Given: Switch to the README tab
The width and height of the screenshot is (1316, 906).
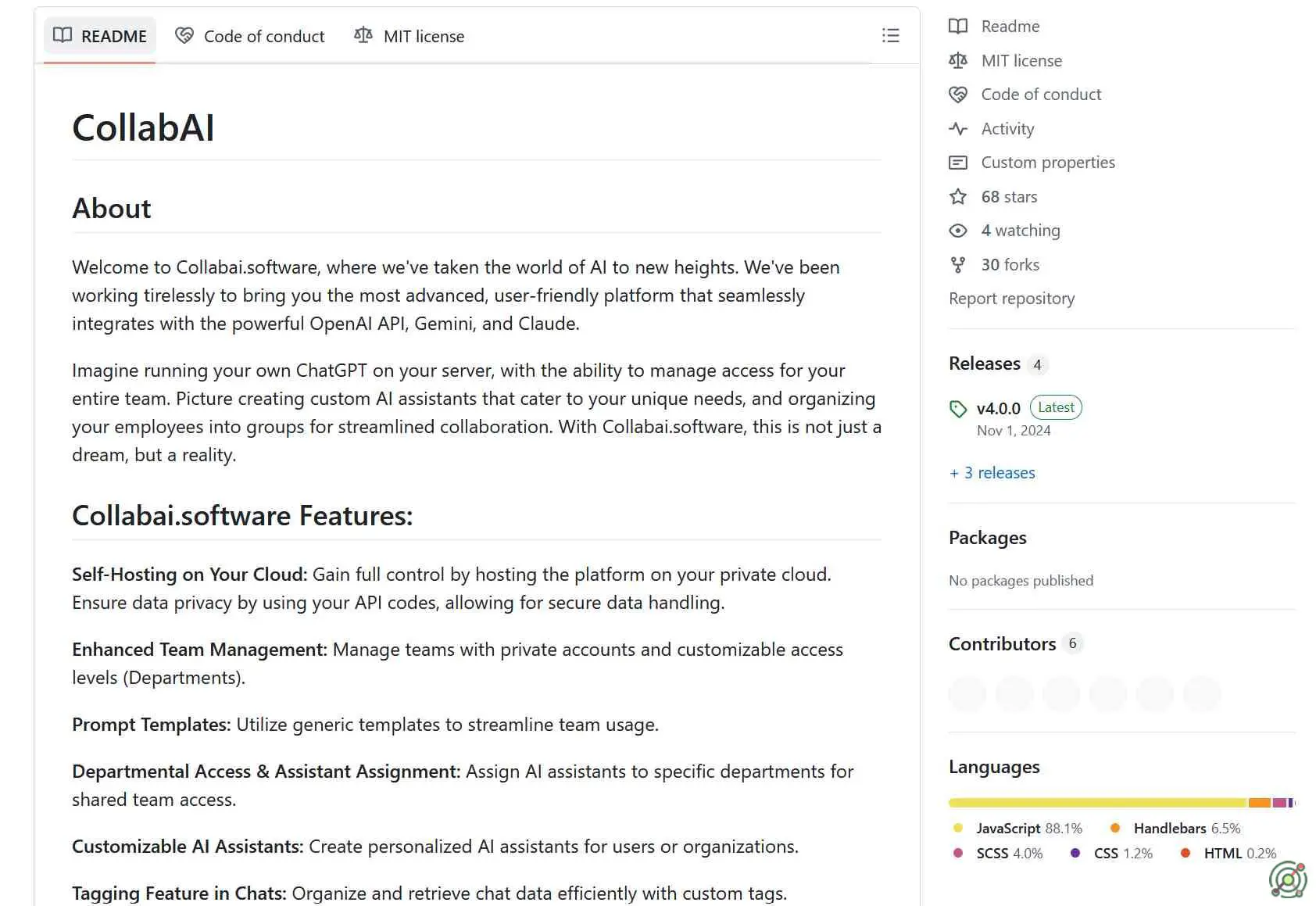Looking at the screenshot, I should (x=99, y=36).
